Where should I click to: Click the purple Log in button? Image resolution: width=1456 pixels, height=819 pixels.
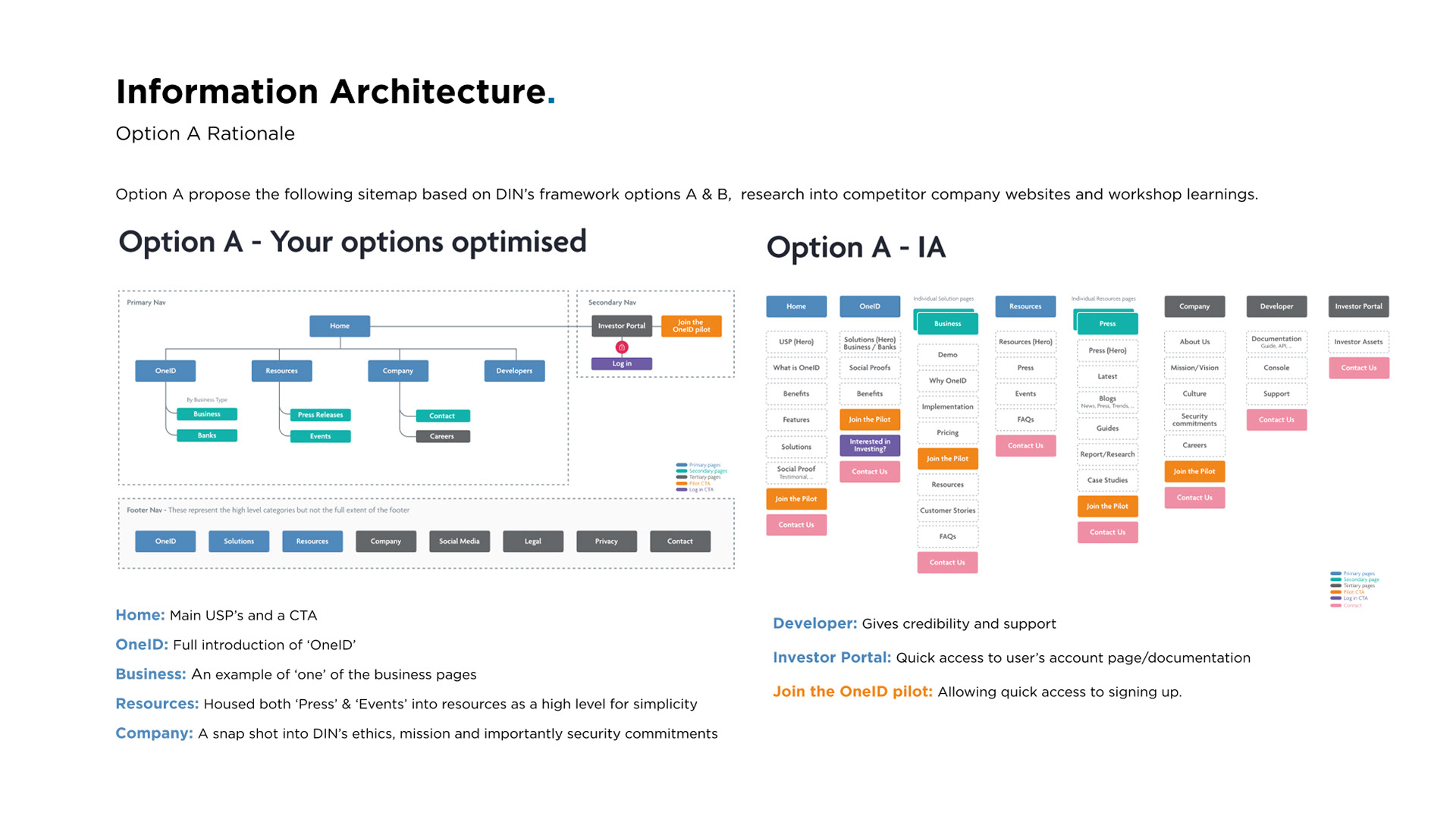pyautogui.click(x=622, y=364)
